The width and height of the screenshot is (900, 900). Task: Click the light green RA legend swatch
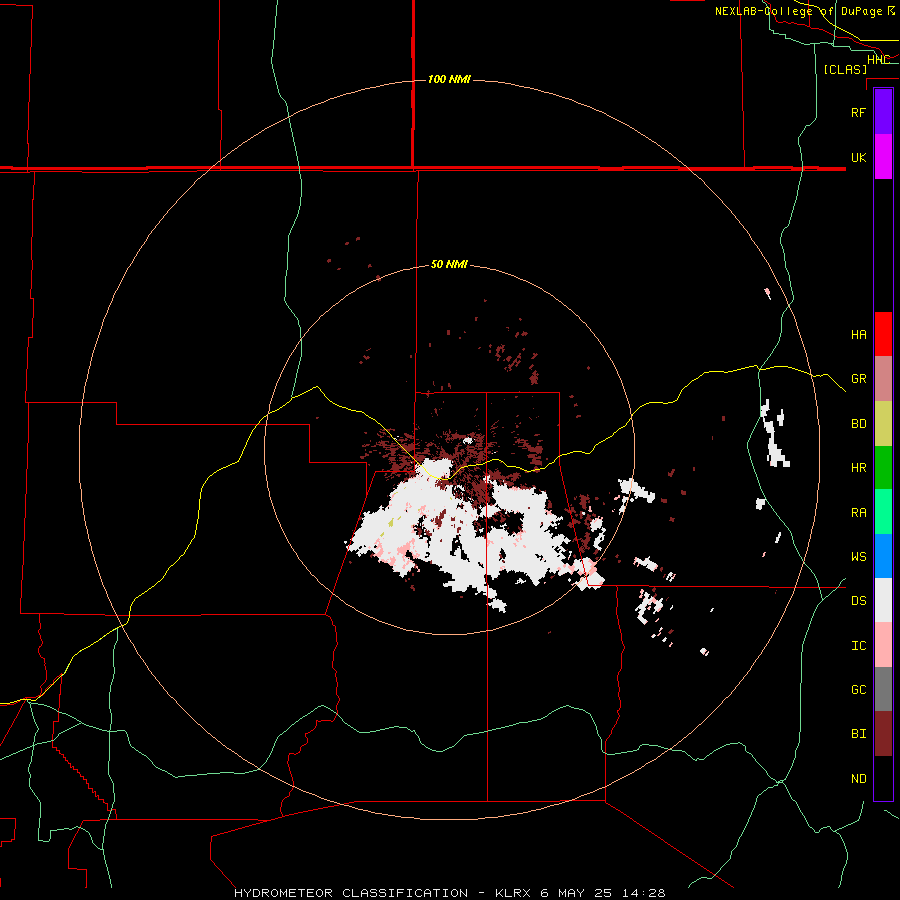pyautogui.click(x=883, y=512)
